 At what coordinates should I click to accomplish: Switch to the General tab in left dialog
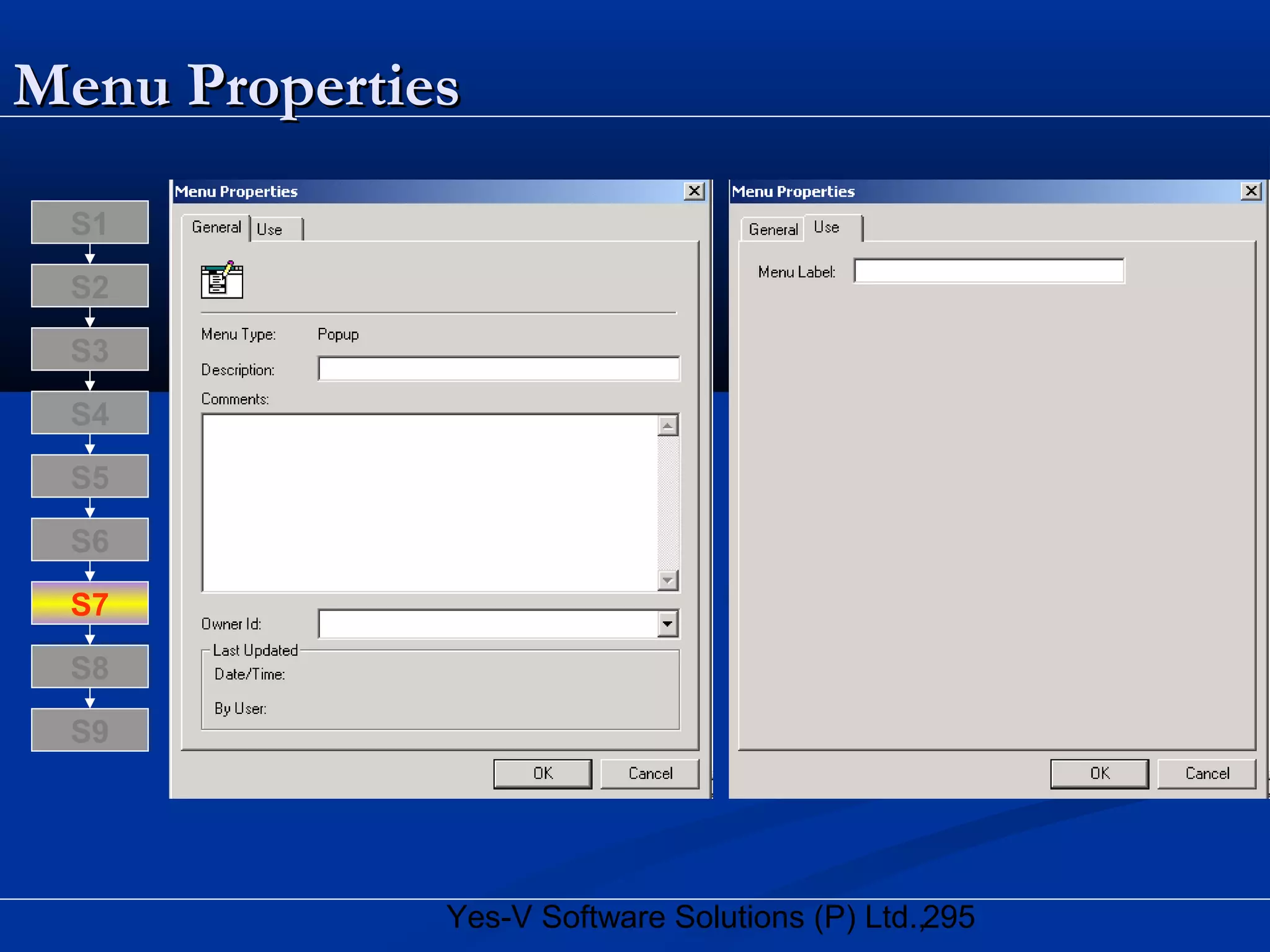[216, 227]
